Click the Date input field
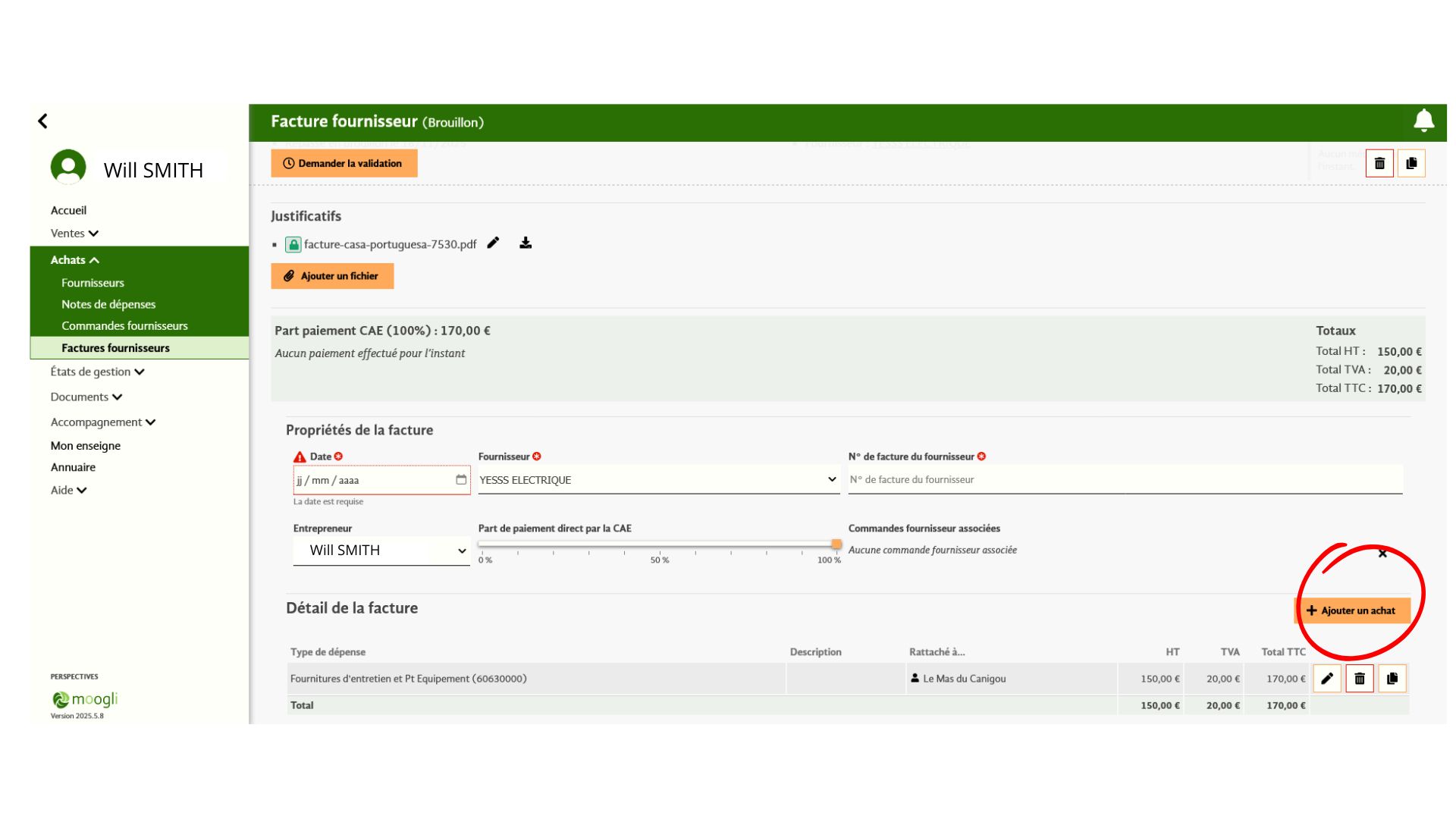This screenshot has width=1456, height=819. click(x=381, y=480)
